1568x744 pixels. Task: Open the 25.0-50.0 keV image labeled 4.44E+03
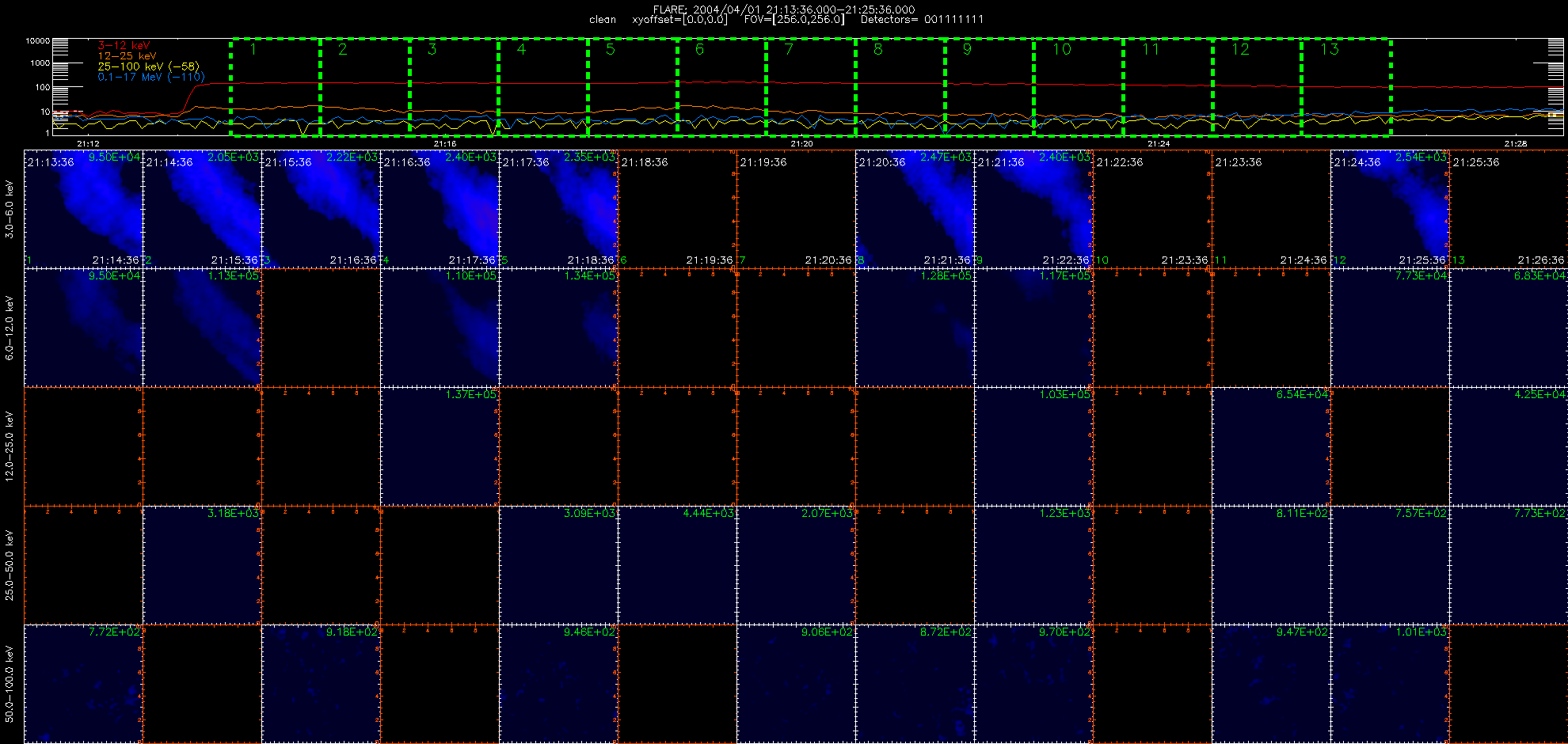[678, 565]
